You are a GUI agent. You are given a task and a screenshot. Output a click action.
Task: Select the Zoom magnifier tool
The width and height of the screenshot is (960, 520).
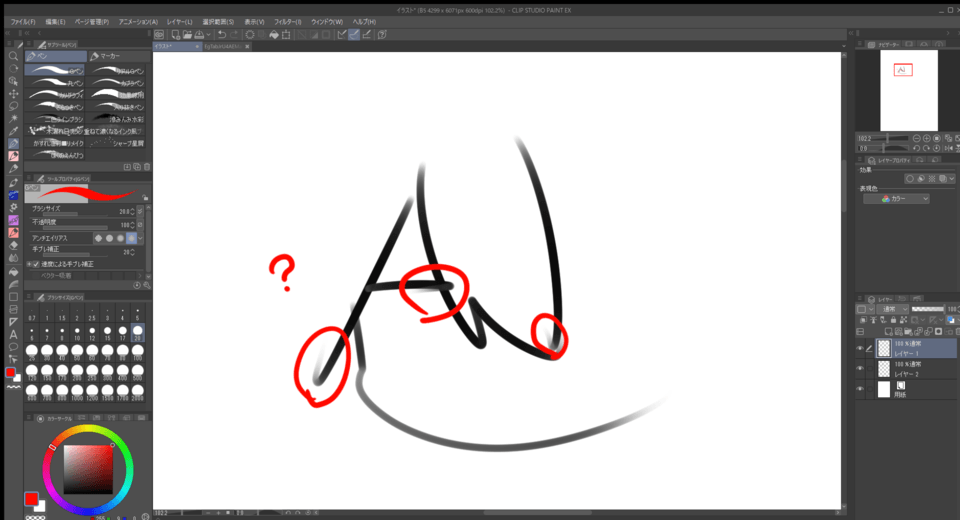click(13, 56)
